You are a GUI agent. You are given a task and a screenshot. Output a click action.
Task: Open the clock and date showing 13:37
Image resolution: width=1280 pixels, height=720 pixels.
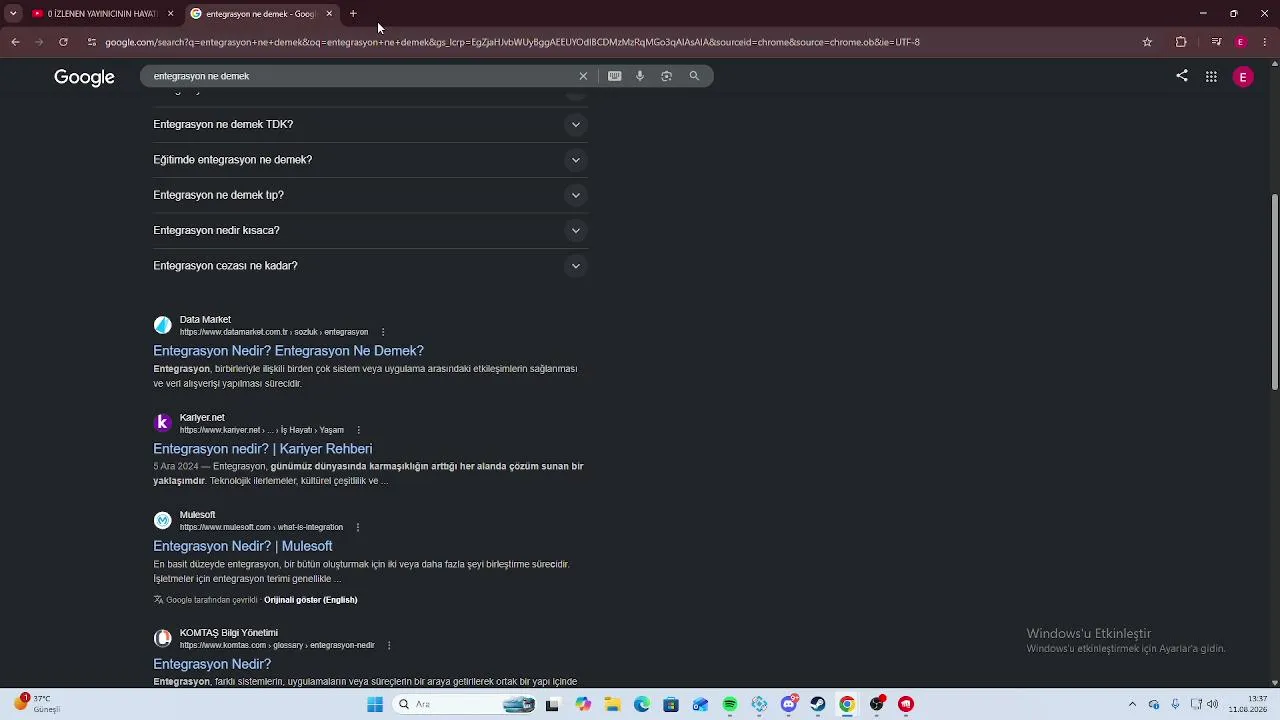click(1249, 704)
